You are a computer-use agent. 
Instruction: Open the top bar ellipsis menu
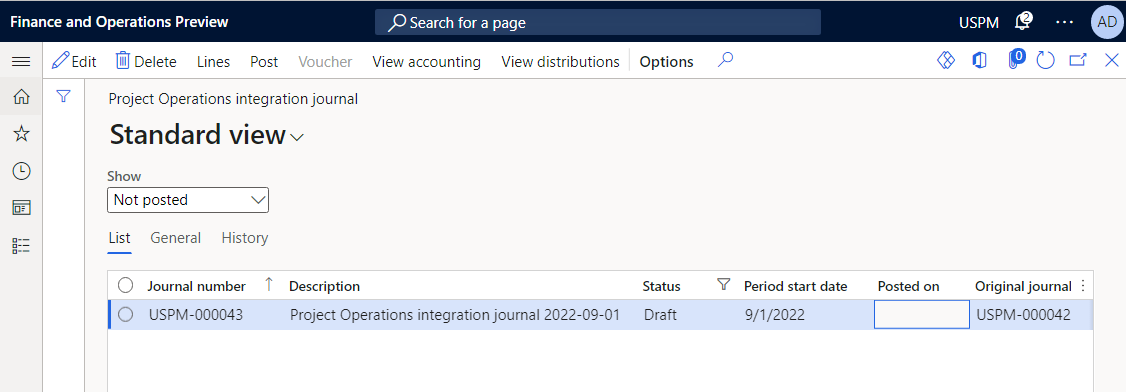1064,22
